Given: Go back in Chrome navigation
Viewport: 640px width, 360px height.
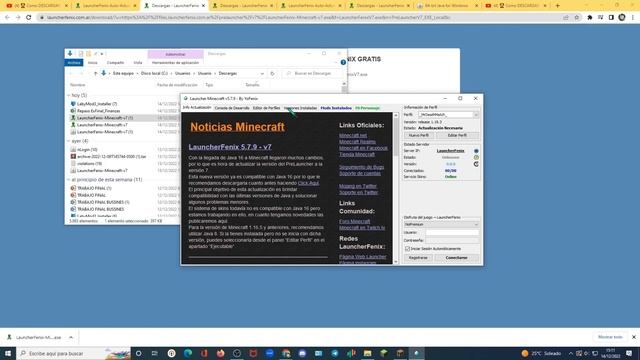Looking at the screenshot, I should [x=7, y=18].
